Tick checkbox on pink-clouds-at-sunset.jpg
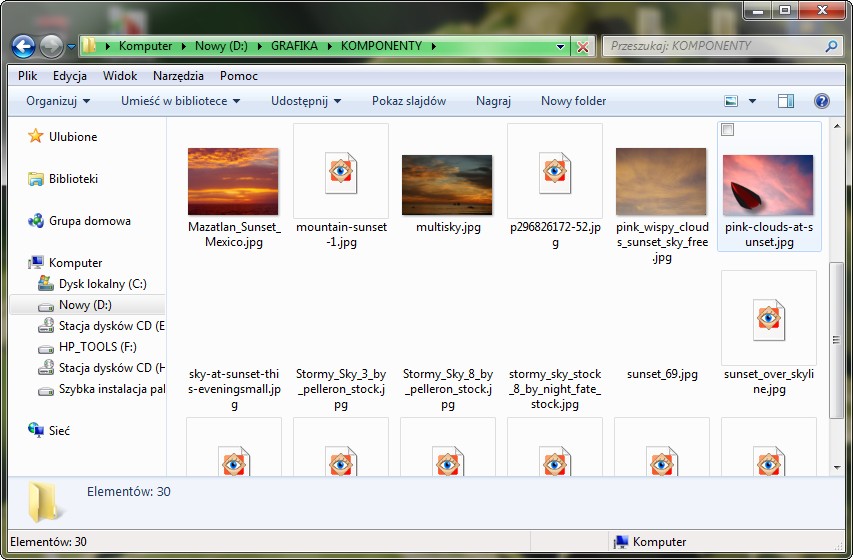This screenshot has height=560, width=853. coord(727,130)
